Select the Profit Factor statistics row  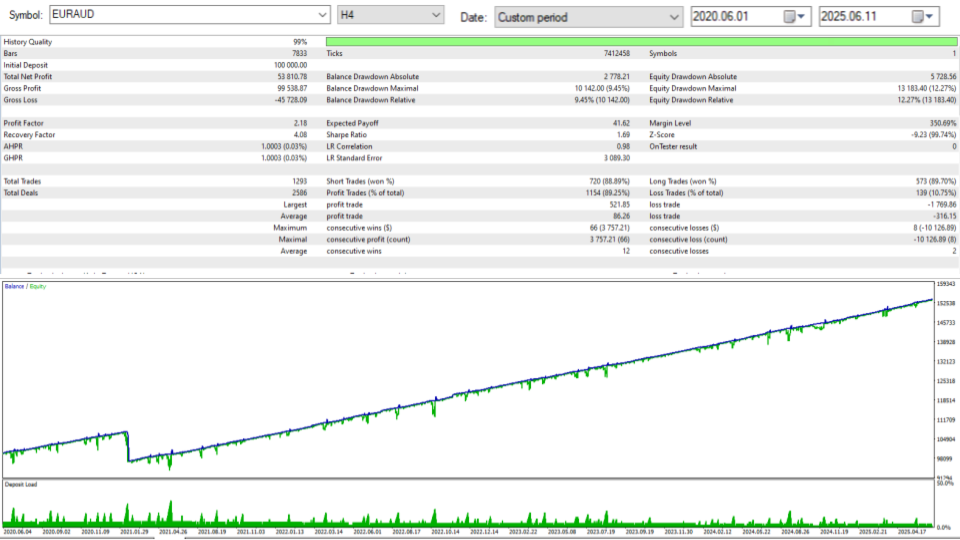click(x=156, y=123)
